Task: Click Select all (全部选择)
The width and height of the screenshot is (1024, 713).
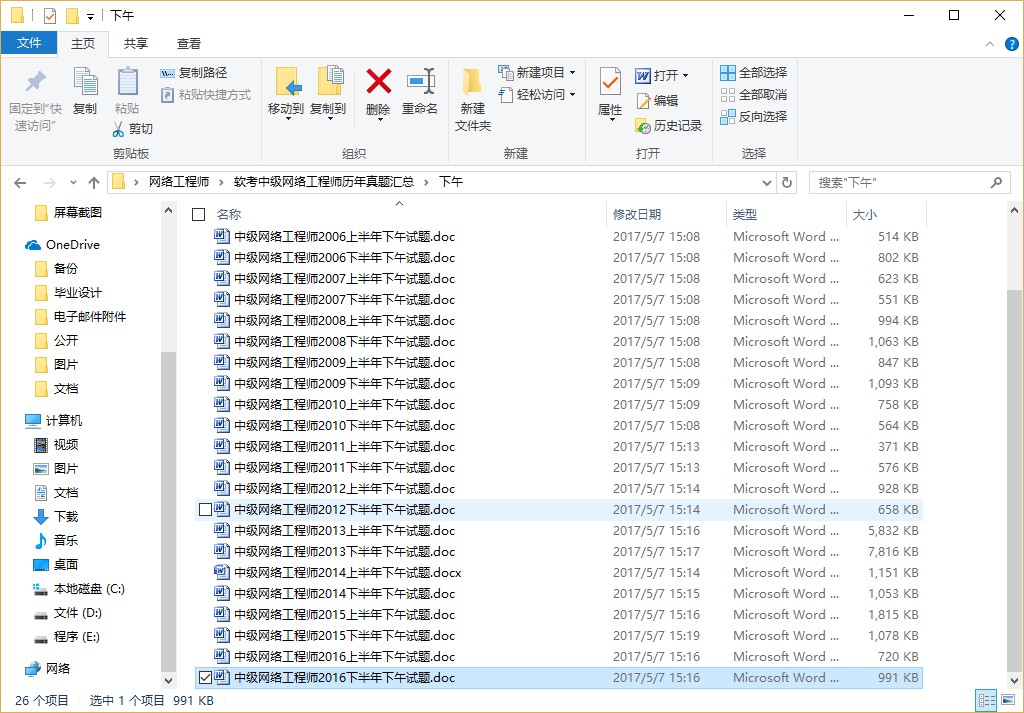Action: pyautogui.click(x=754, y=72)
